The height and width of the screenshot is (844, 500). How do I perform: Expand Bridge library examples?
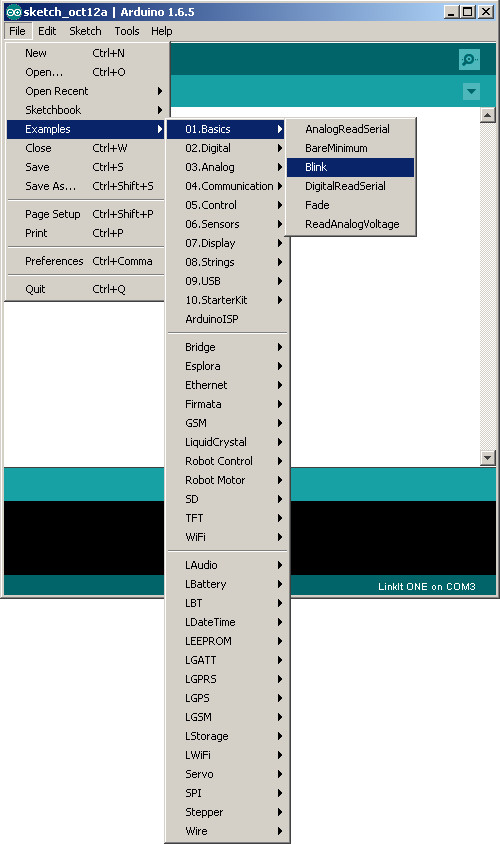coord(227,347)
